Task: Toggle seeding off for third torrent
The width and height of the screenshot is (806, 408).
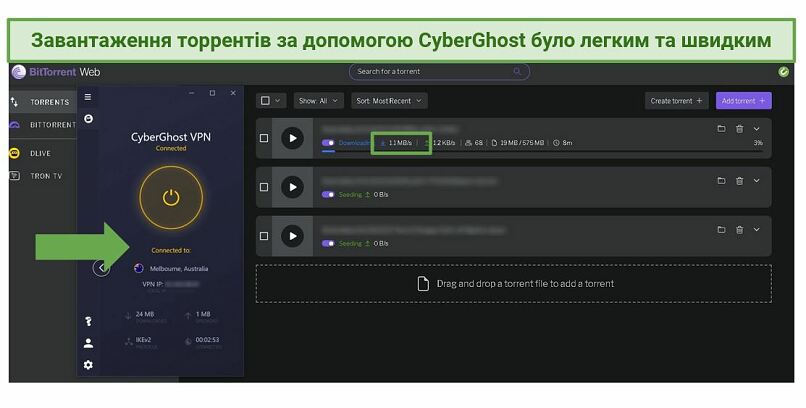Action: click(328, 244)
